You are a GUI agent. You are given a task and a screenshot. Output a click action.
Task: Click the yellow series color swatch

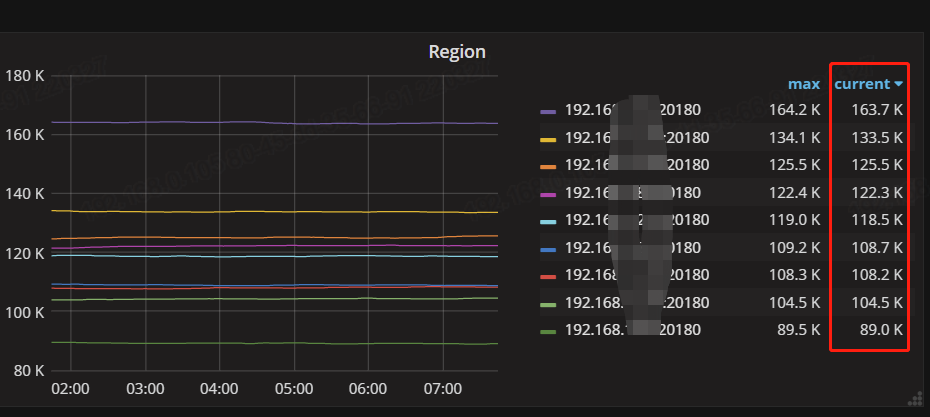coord(548,139)
